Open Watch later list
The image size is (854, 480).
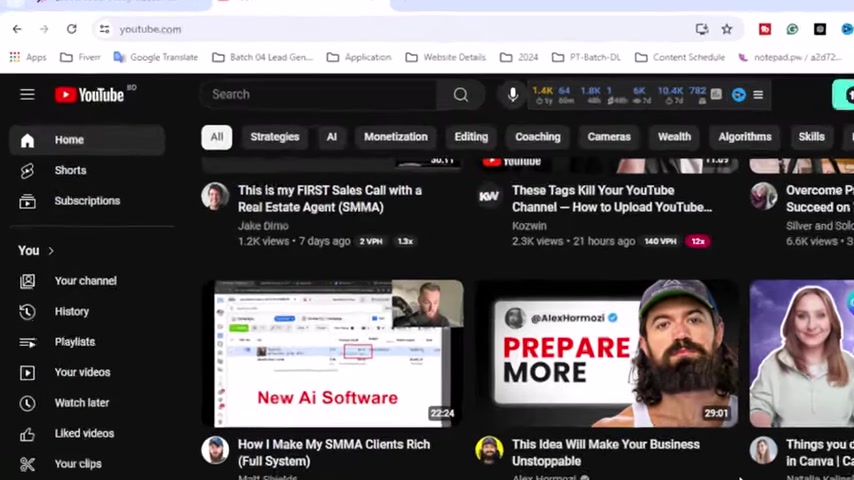pos(87,403)
